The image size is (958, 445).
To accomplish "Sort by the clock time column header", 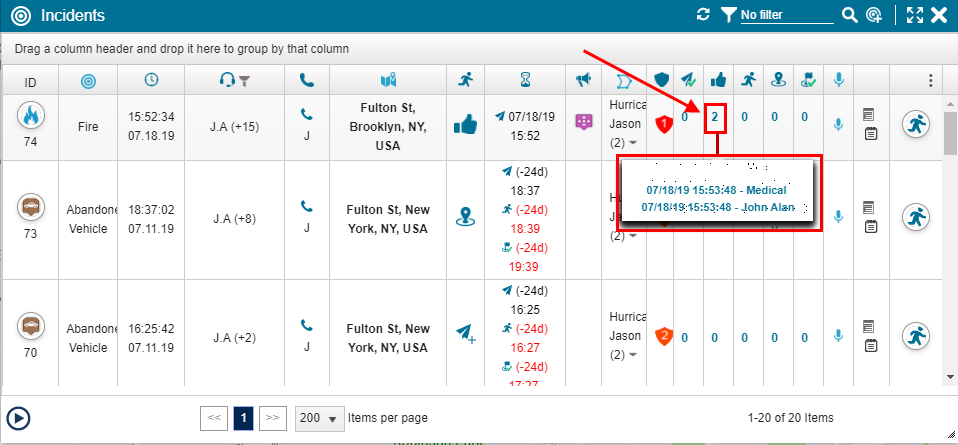I will click(151, 80).
